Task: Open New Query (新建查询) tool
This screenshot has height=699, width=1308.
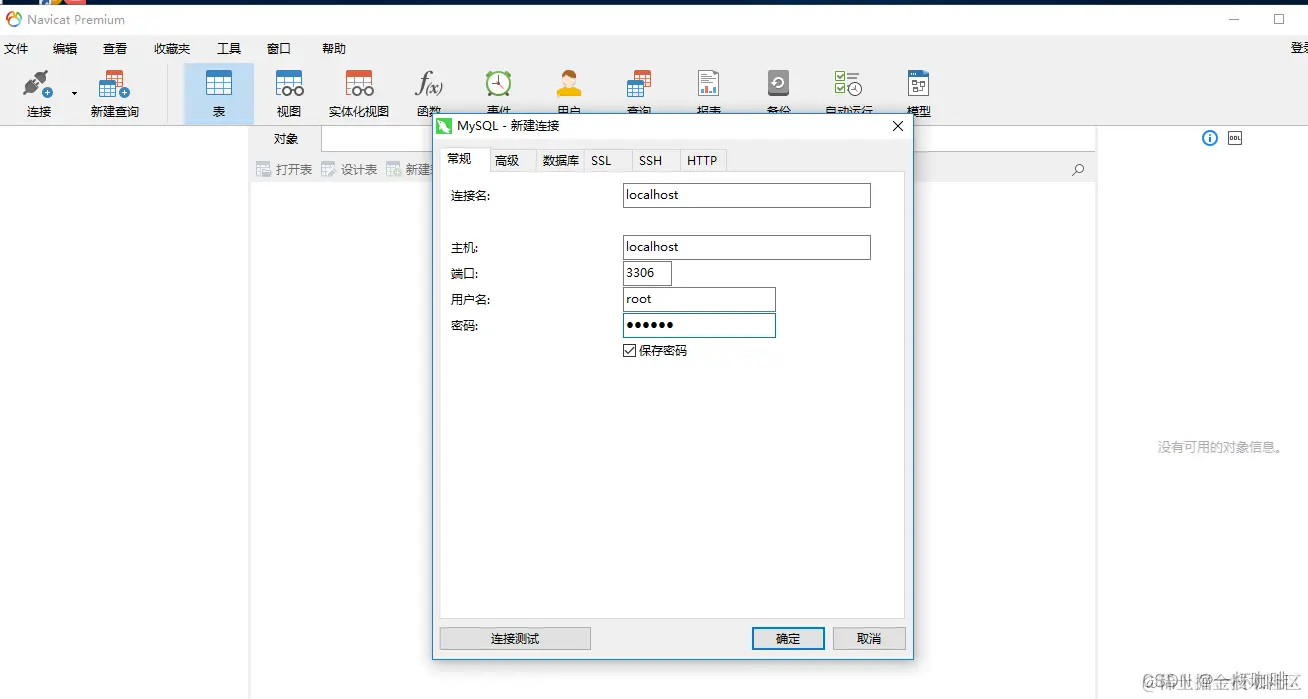Action: tap(114, 94)
